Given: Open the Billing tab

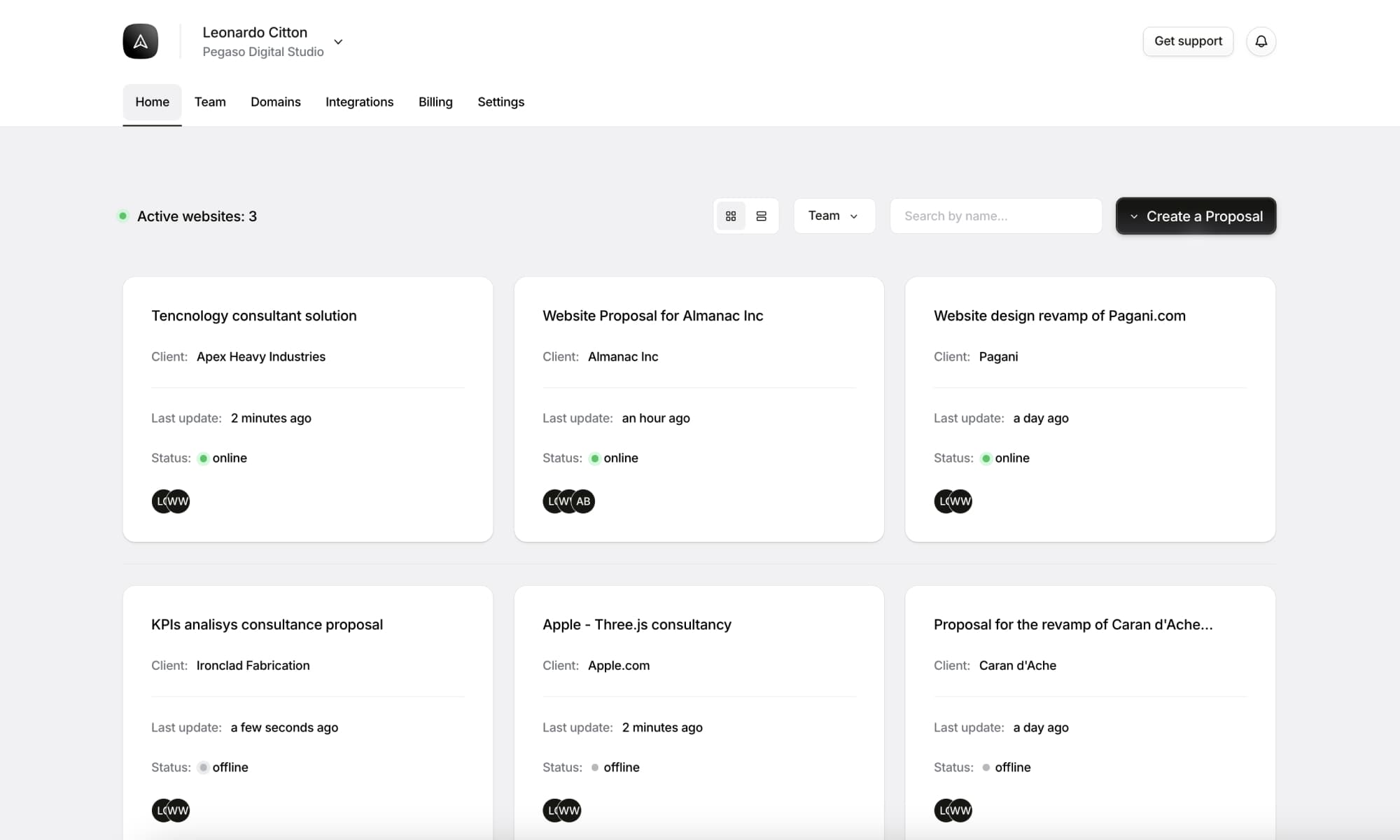Looking at the screenshot, I should [435, 102].
